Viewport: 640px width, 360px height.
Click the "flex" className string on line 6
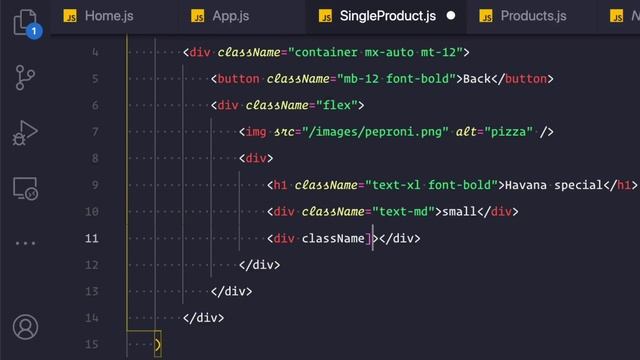click(337, 105)
